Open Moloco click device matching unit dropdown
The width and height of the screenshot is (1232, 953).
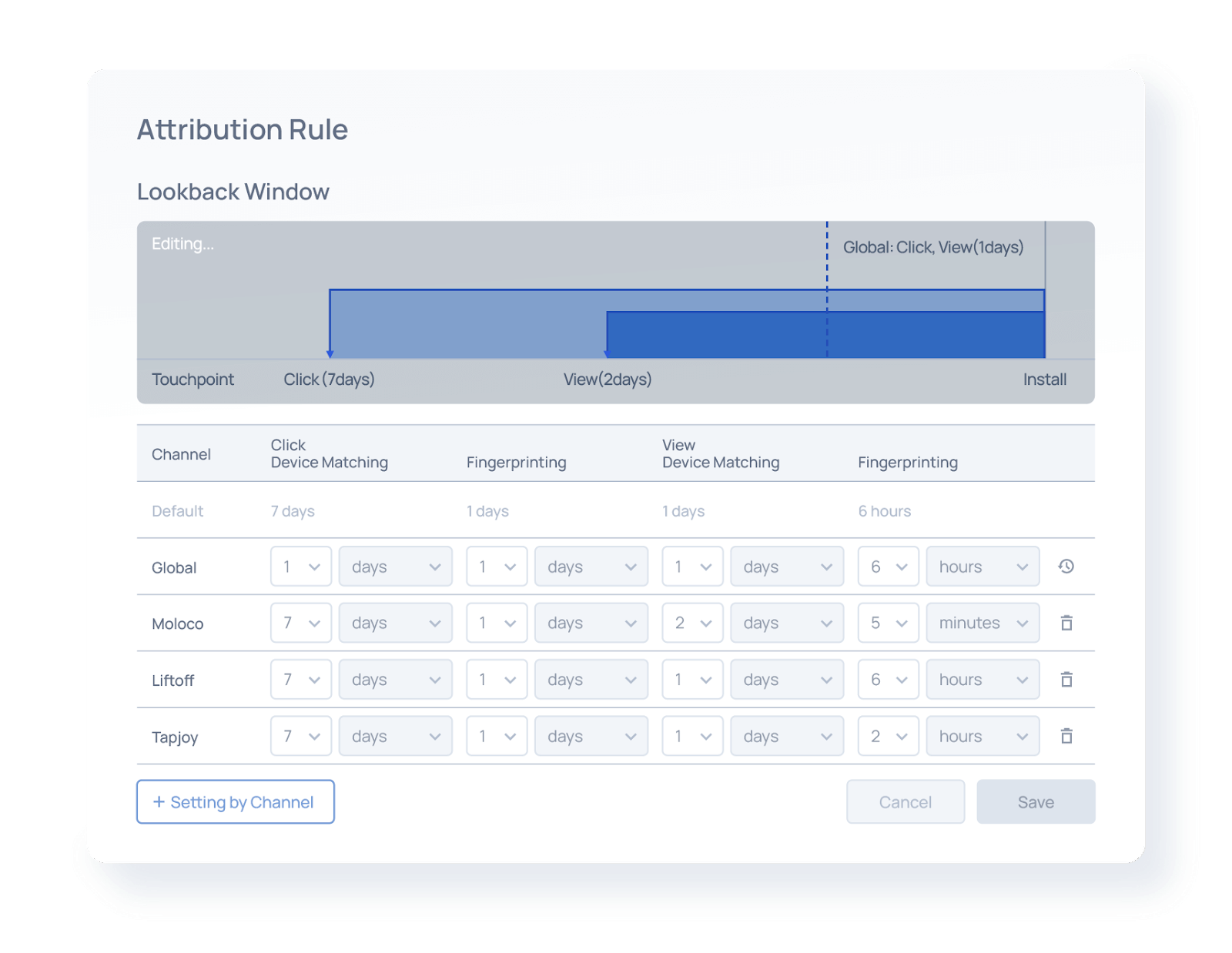click(396, 623)
